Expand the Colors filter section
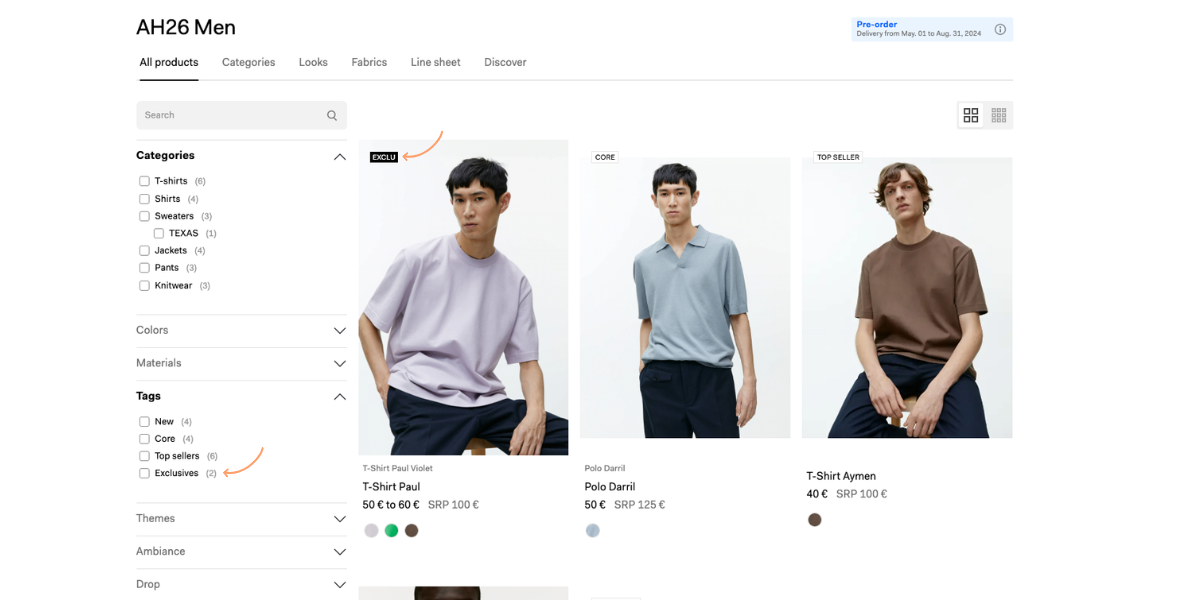 click(x=241, y=330)
